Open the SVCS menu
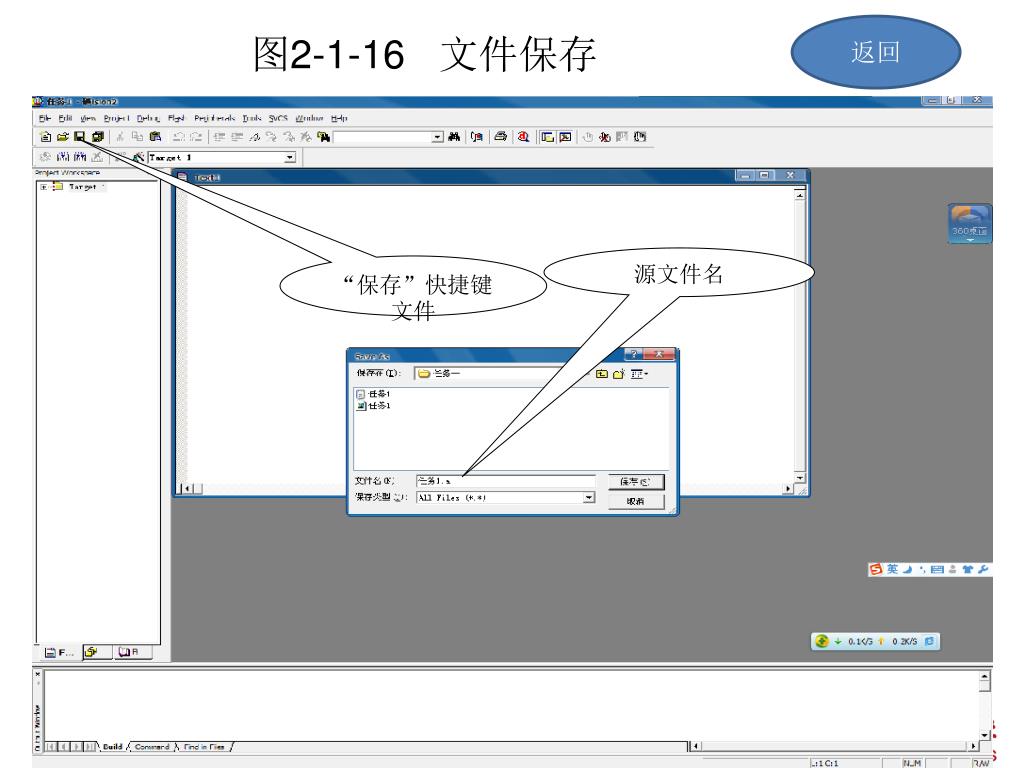Image resolution: width=1024 pixels, height=768 pixels. 278,118
